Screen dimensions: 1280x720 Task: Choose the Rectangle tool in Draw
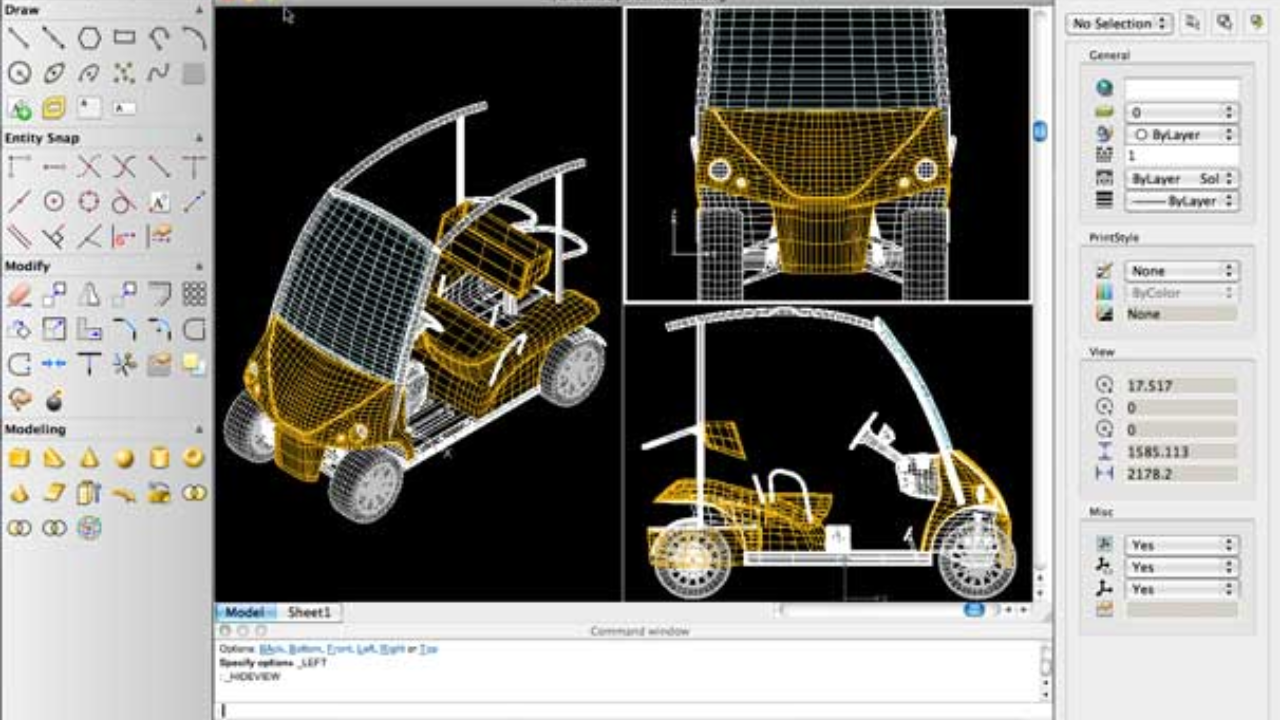[124, 39]
